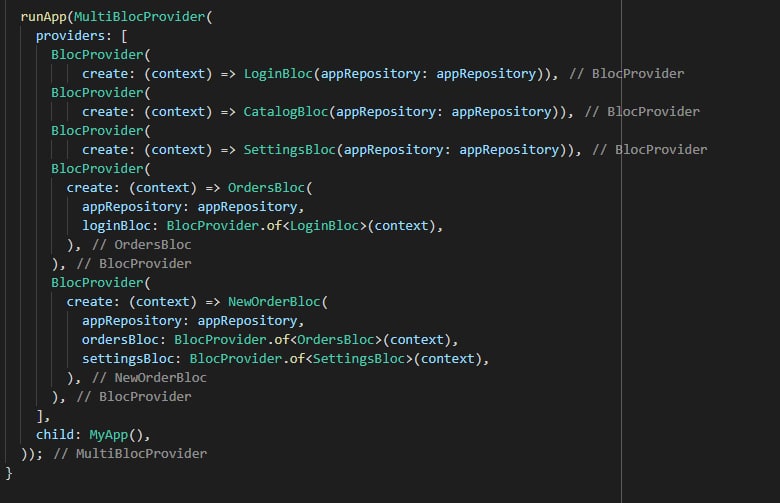Click the providers: parameter name
Screen dimensions: 780x503
point(74,36)
